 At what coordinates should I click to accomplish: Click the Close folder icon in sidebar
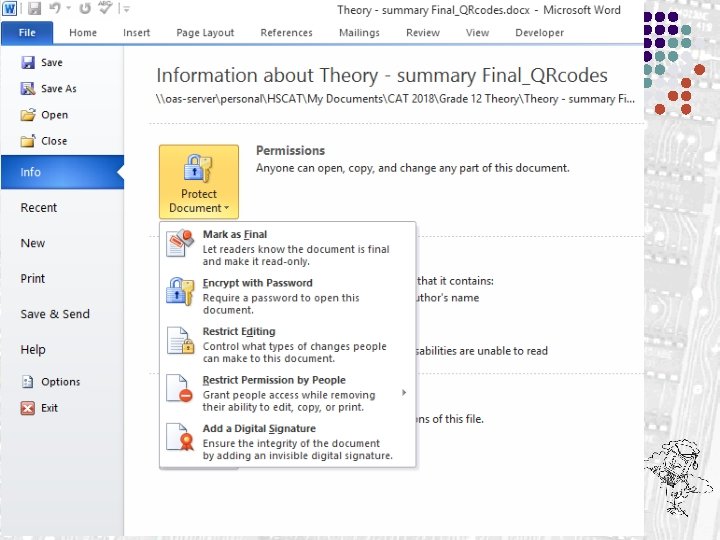point(28,141)
